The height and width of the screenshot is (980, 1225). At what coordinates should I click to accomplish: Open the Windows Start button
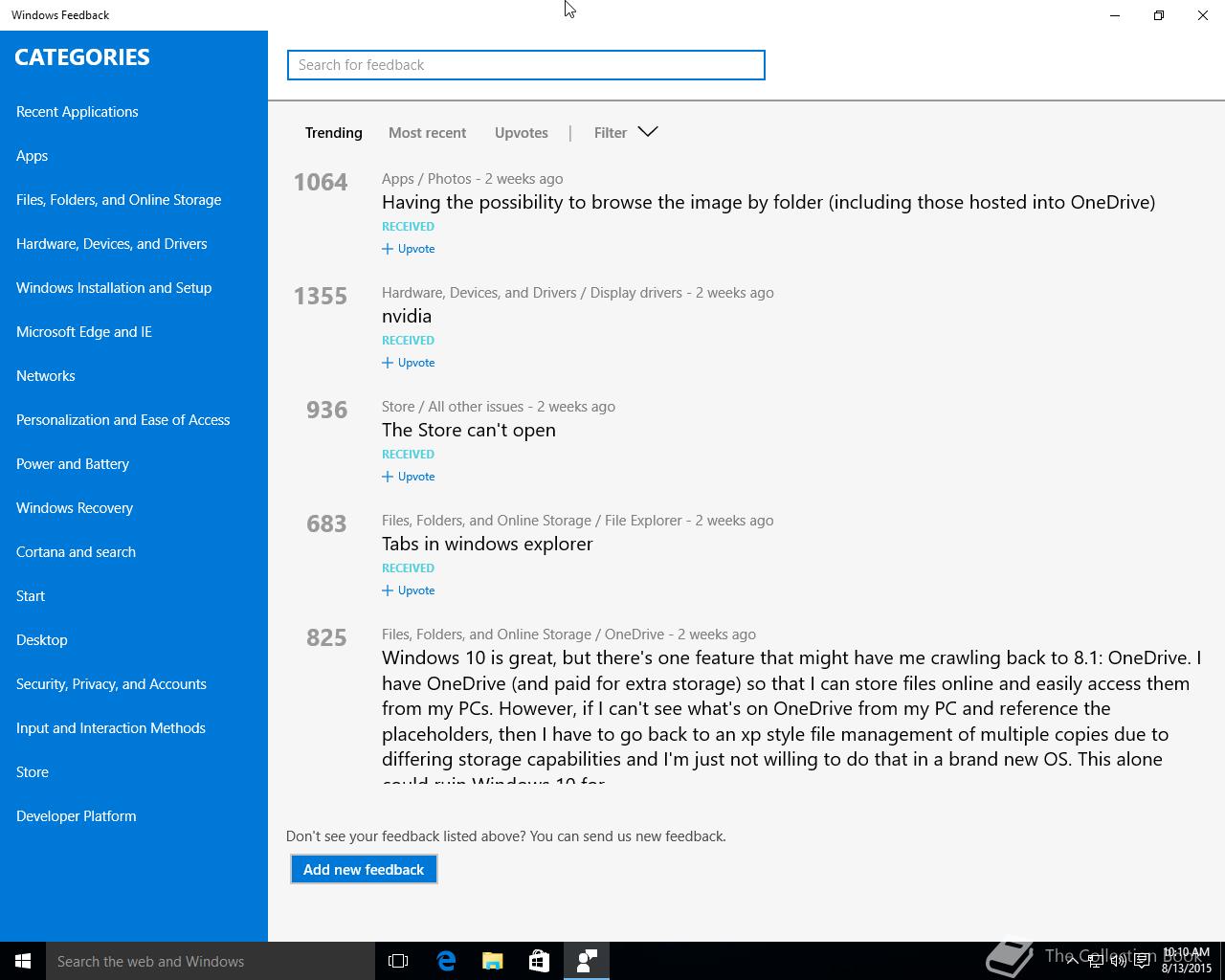click(x=23, y=961)
